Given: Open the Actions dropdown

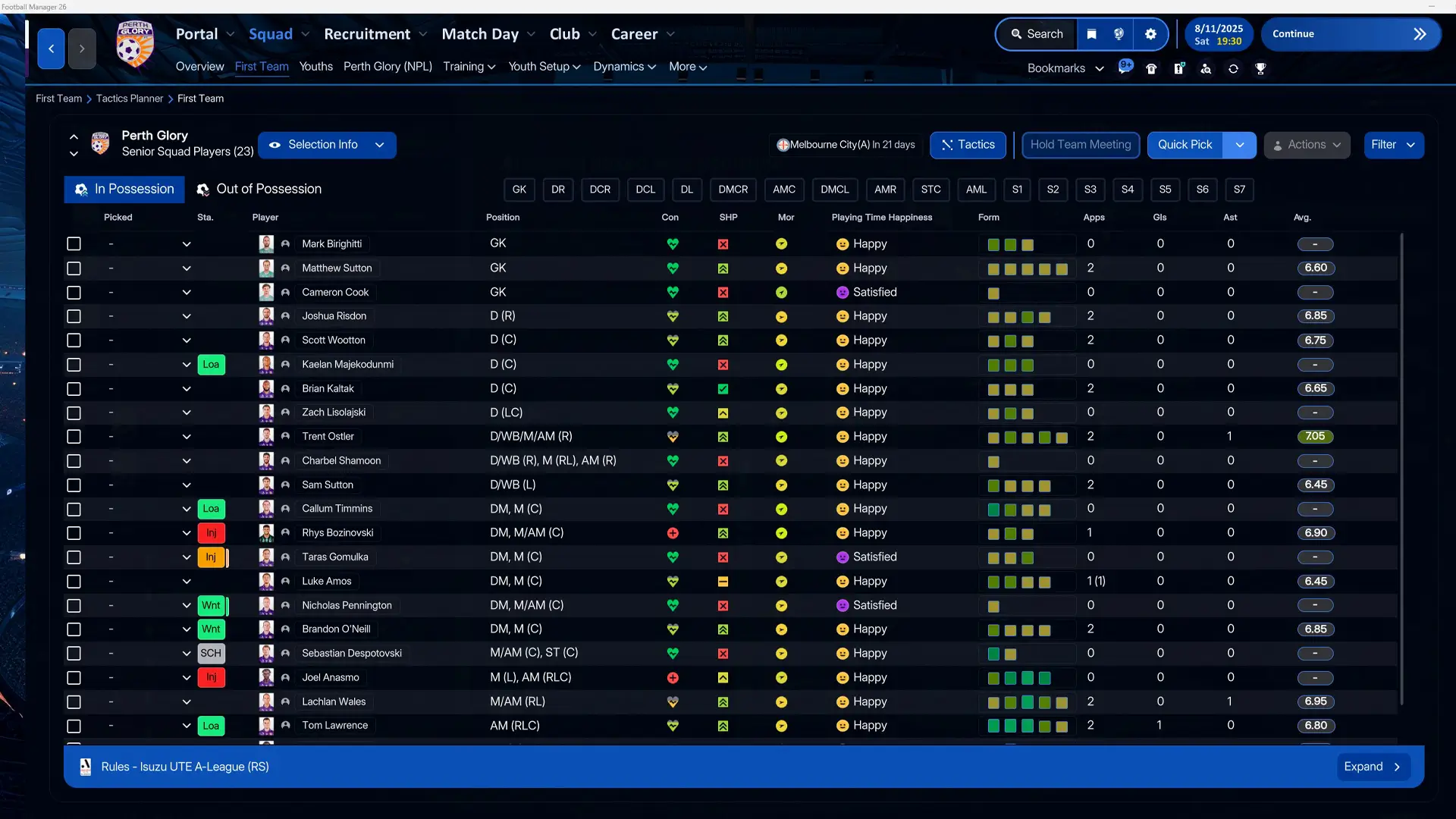Looking at the screenshot, I should click(1307, 145).
